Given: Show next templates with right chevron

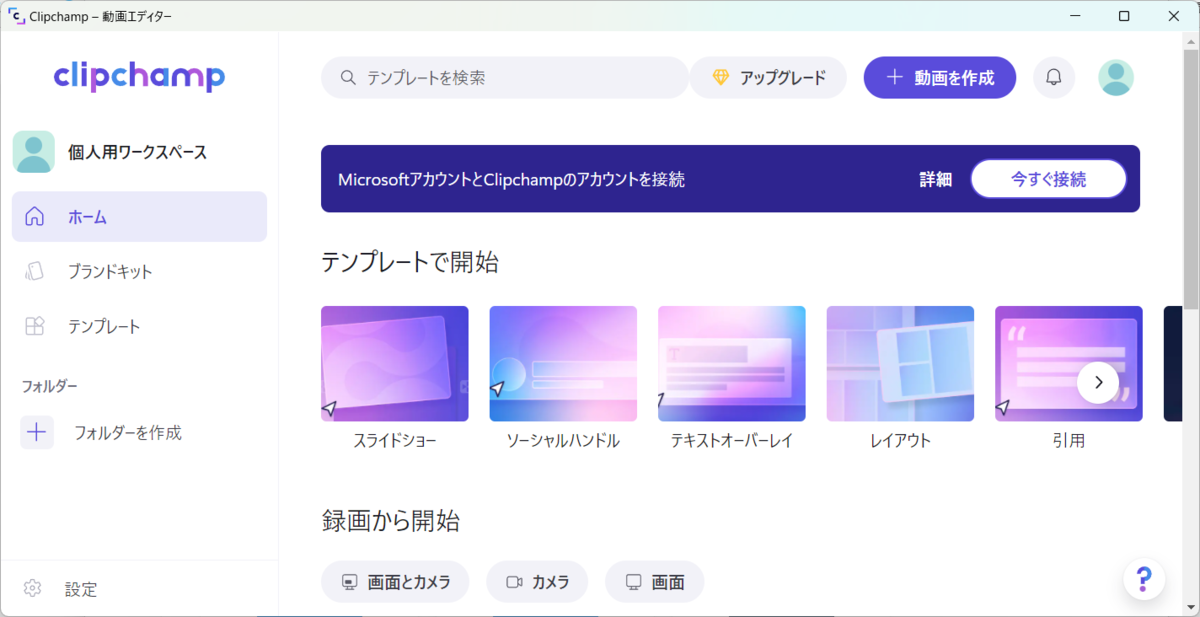Looking at the screenshot, I should point(1098,382).
